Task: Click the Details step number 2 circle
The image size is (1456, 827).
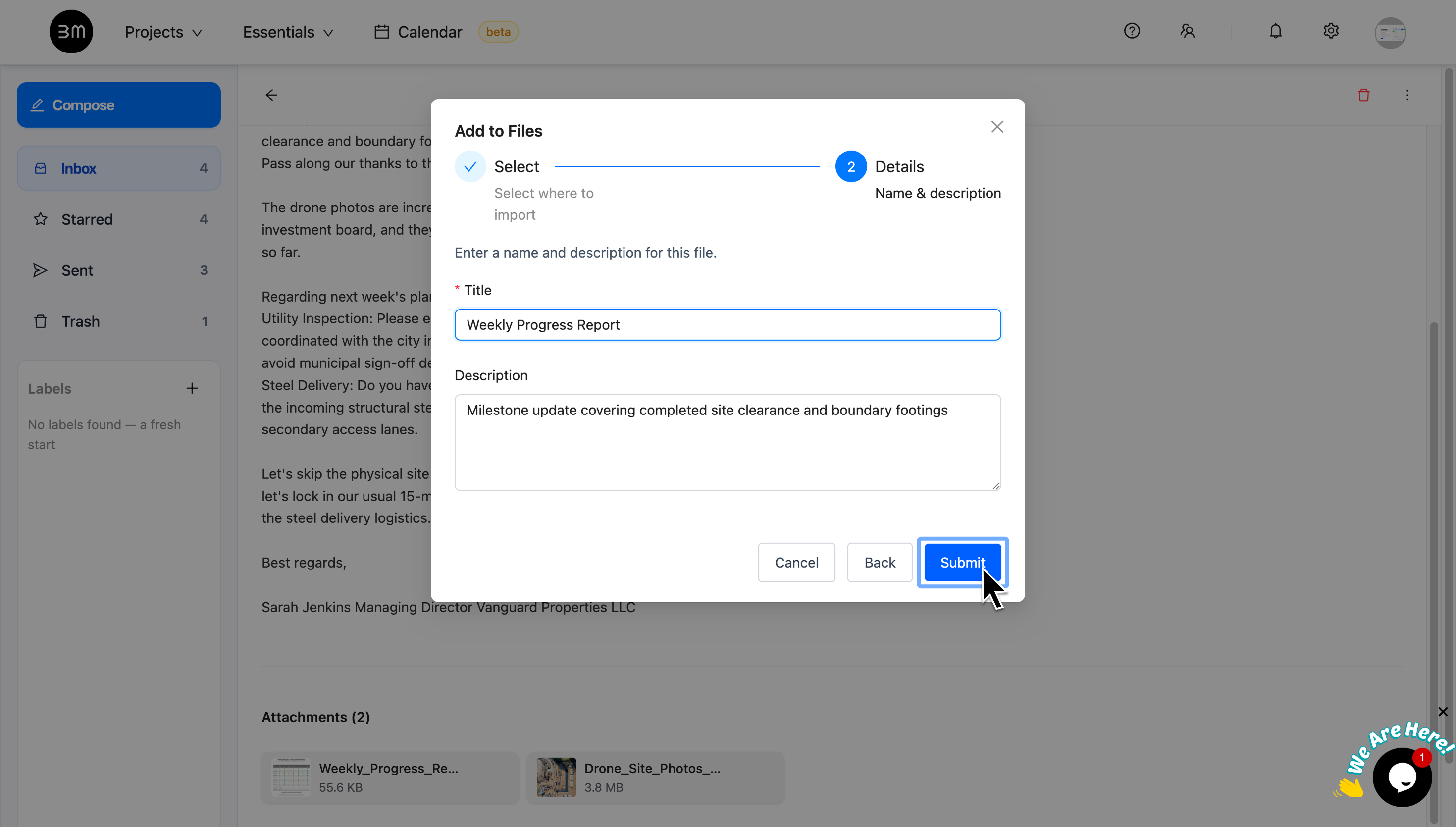Action: point(851,166)
